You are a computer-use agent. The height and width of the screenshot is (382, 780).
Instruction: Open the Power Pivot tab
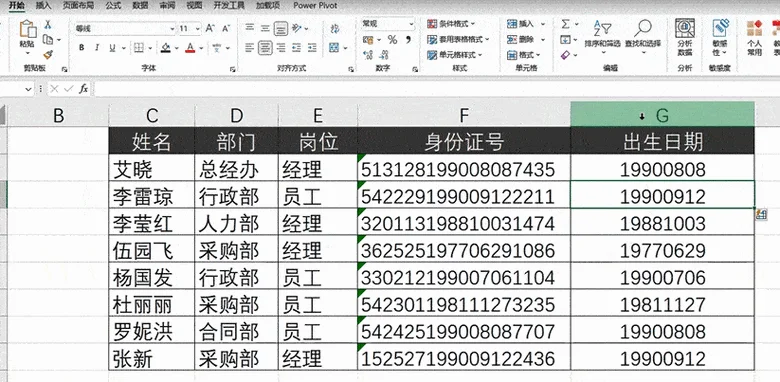tap(315, 5)
